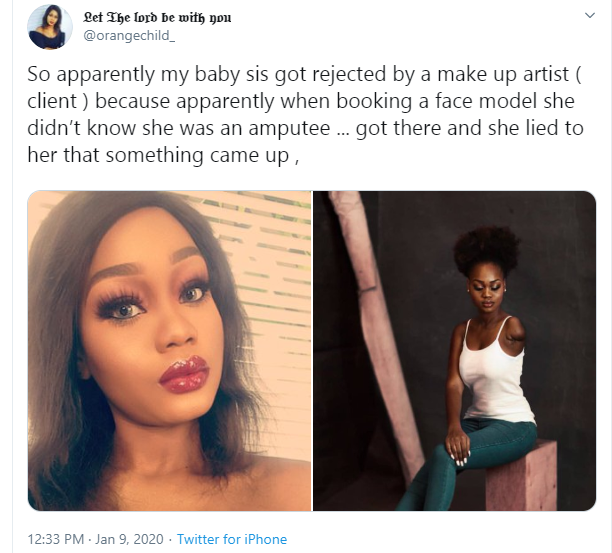Open the "Twitter for iPhone" source link
The width and height of the screenshot is (612, 553).
pos(232,540)
